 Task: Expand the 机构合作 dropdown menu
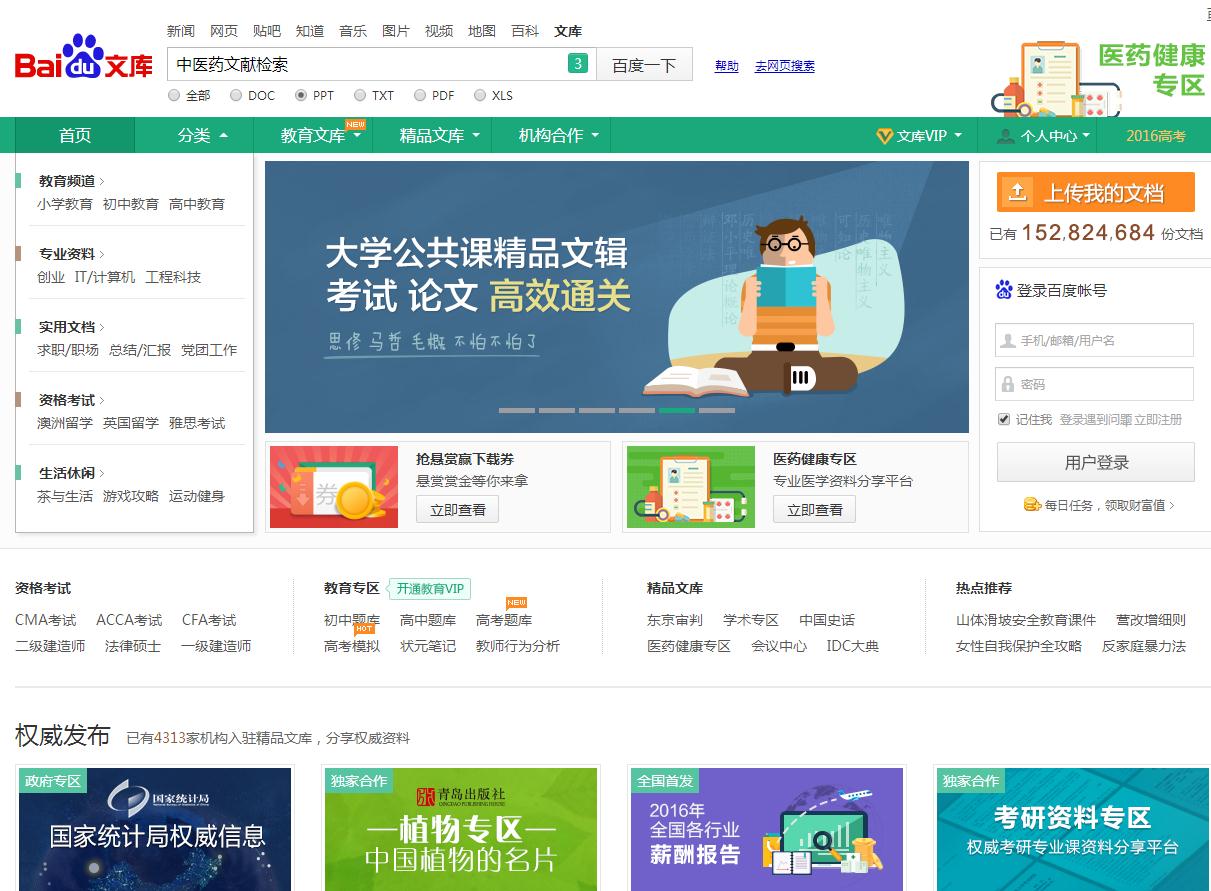coord(558,136)
